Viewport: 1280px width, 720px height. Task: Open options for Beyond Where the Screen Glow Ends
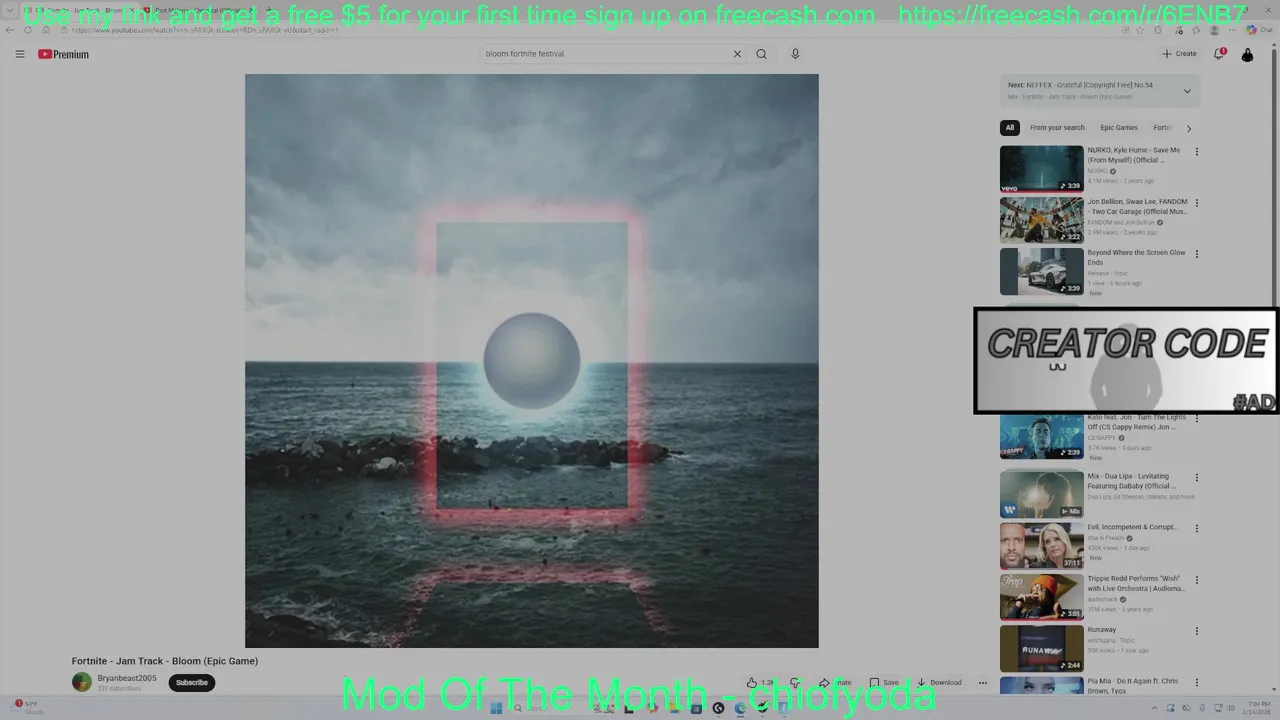(x=1196, y=254)
